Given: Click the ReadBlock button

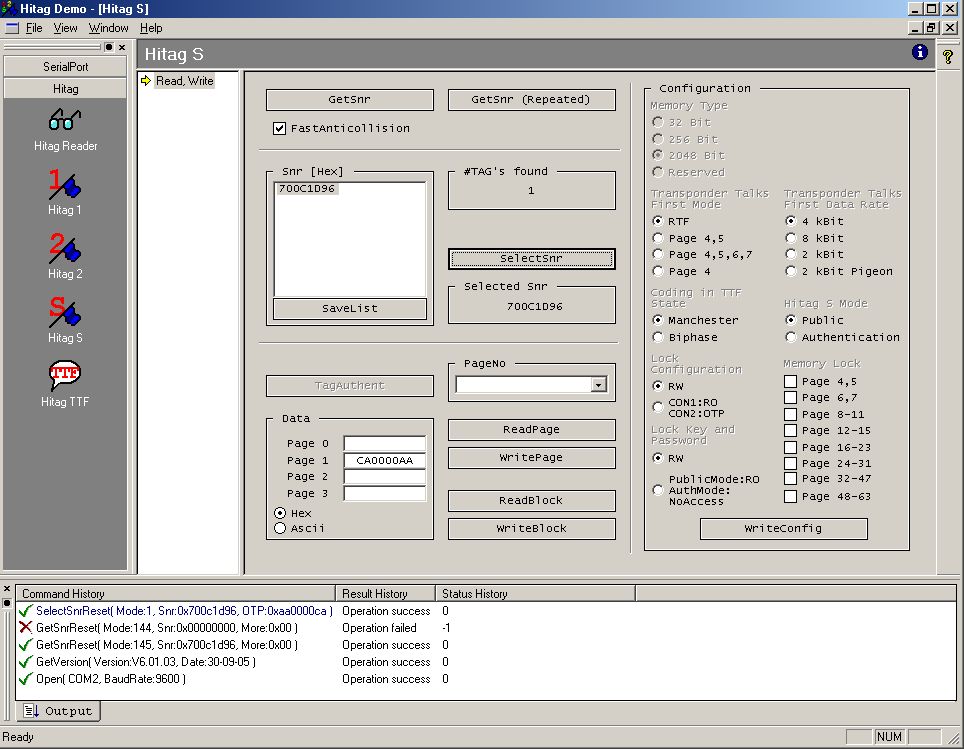Looking at the screenshot, I should 531,501.
